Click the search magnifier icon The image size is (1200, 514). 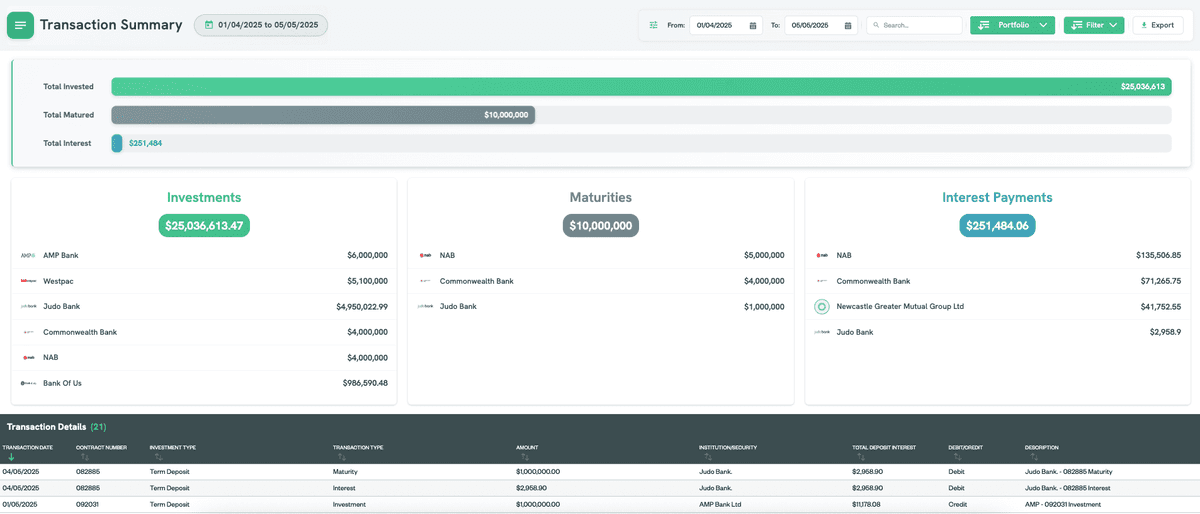tap(875, 25)
